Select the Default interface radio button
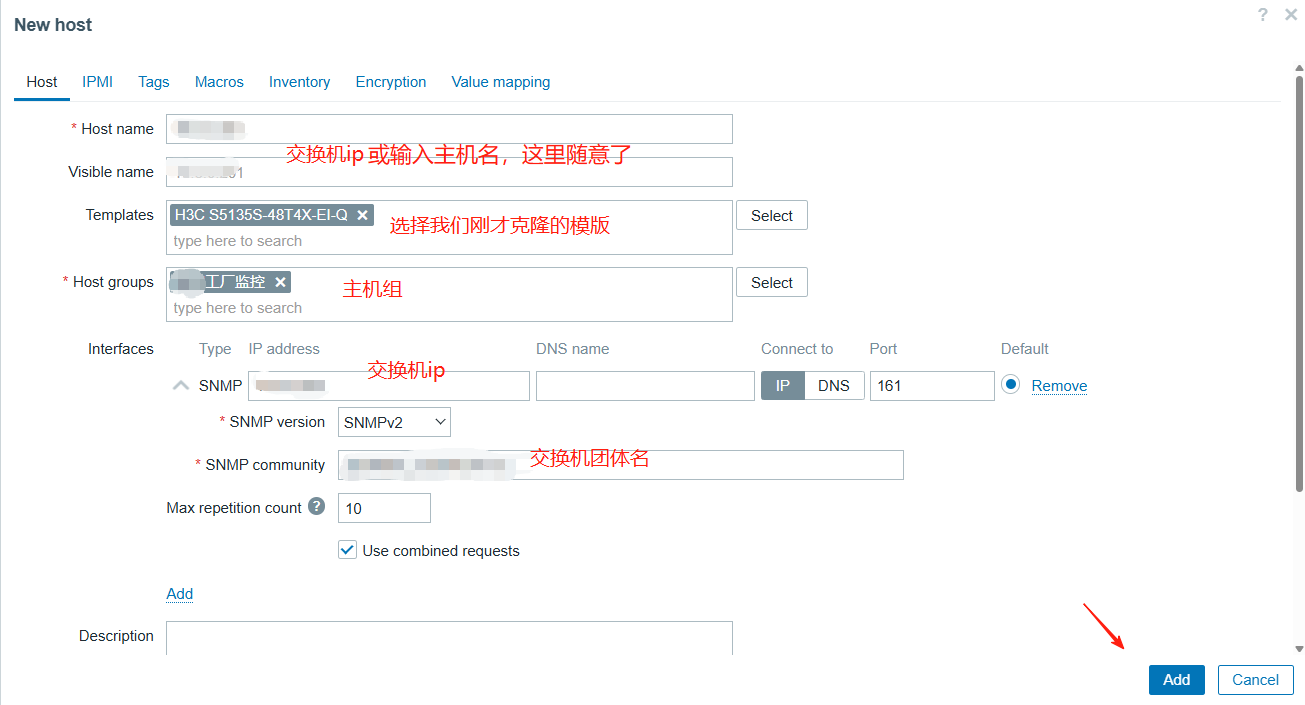Image resolution: width=1305 pixels, height=705 pixels. [1010, 385]
